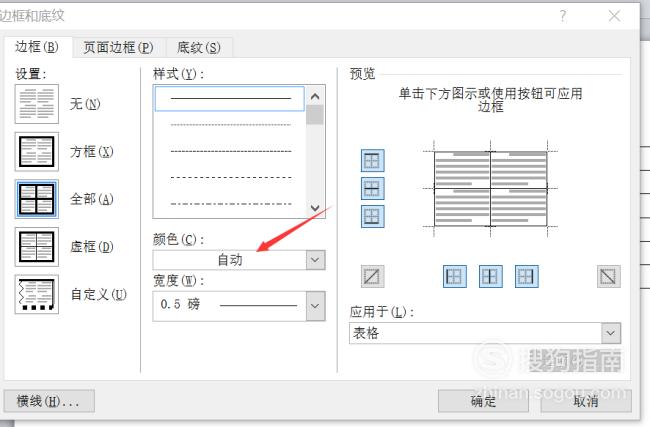The image size is (650, 427).
Task: Click style list scroll-down arrow
Action: [x=315, y=208]
